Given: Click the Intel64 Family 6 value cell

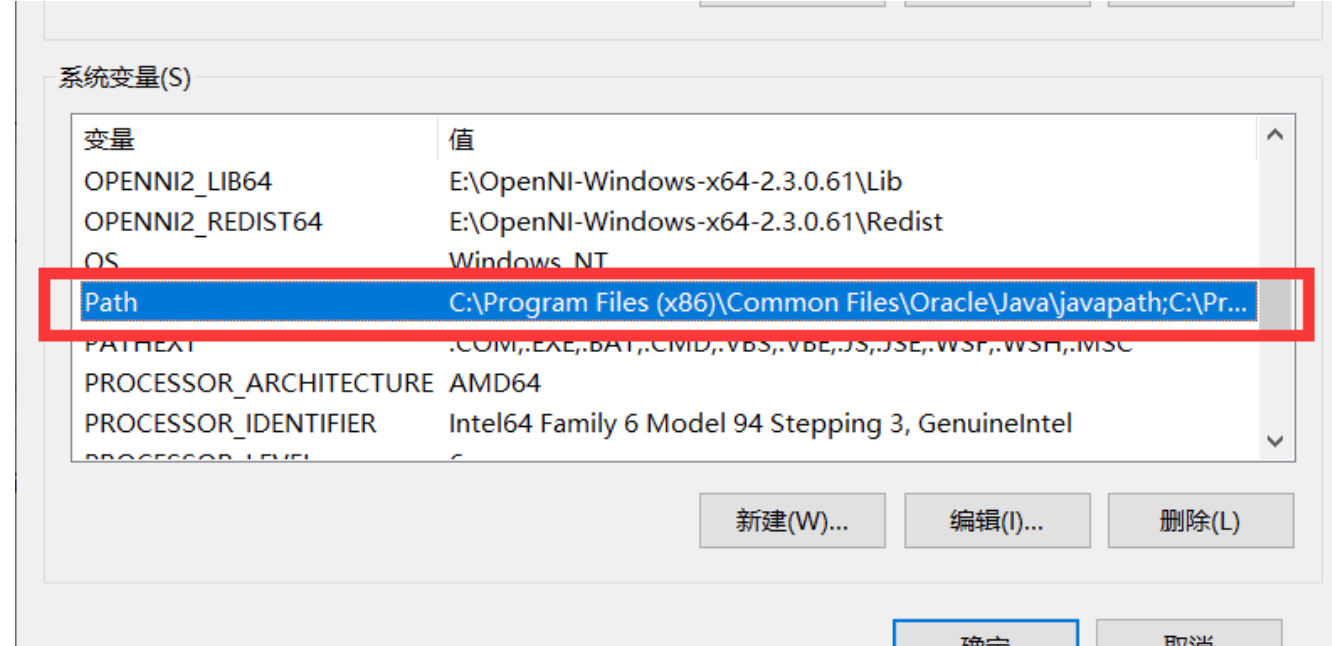Looking at the screenshot, I should coord(760,424).
